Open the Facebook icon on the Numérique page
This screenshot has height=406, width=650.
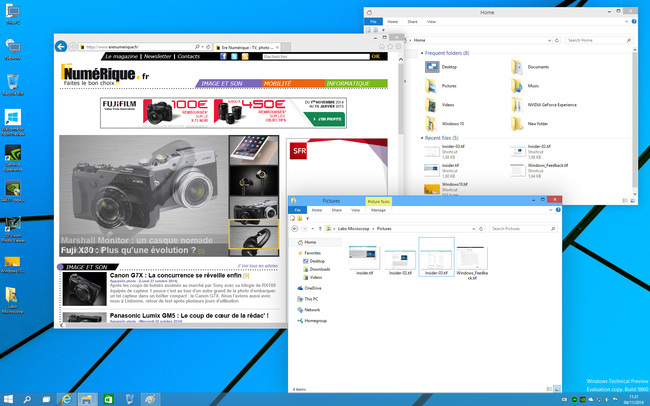(223, 56)
